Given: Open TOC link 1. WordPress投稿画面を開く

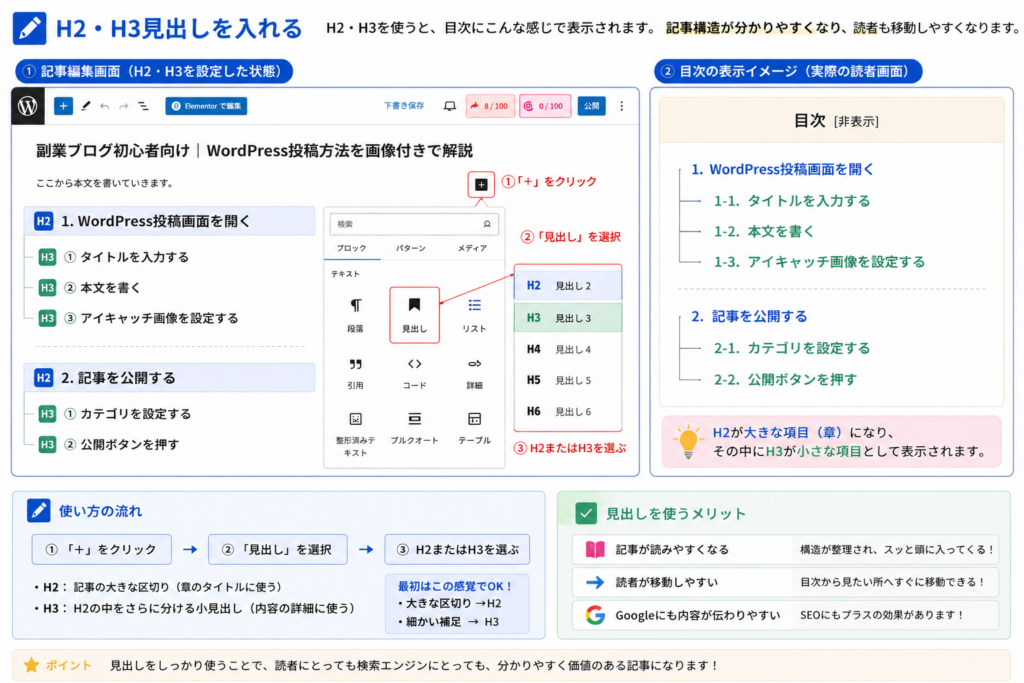Looking at the screenshot, I should pos(782,169).
